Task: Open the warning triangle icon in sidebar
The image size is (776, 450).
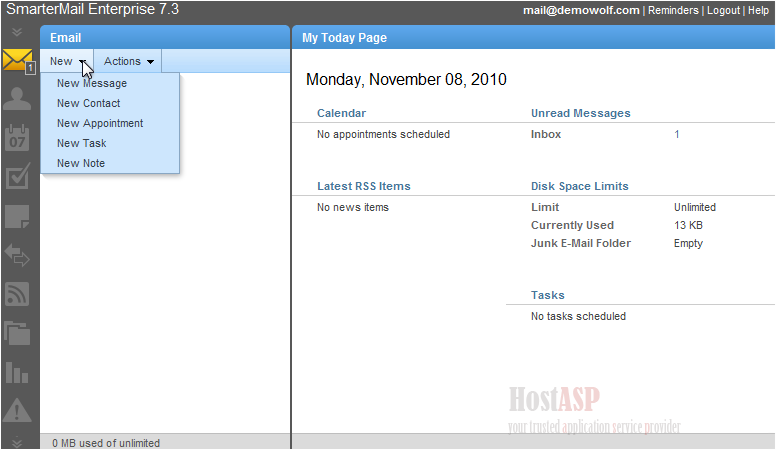Action: point(17,410)
